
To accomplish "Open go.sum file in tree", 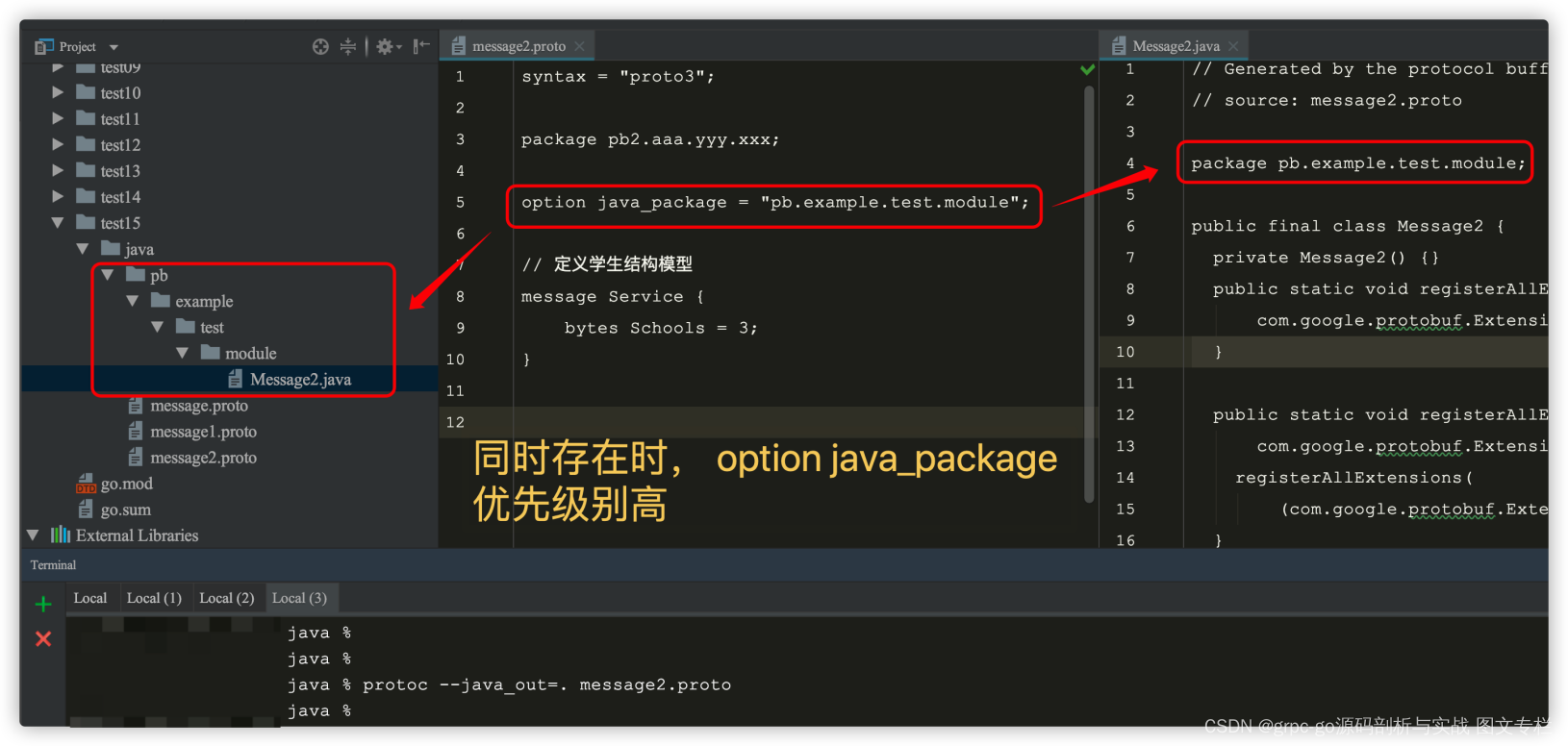I will point(125,510).
